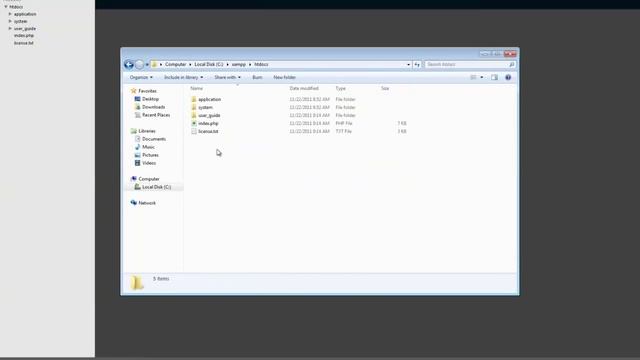640x360 pixels.
Task: Open Recent Places in Favorites
Action: click(152, 115)
